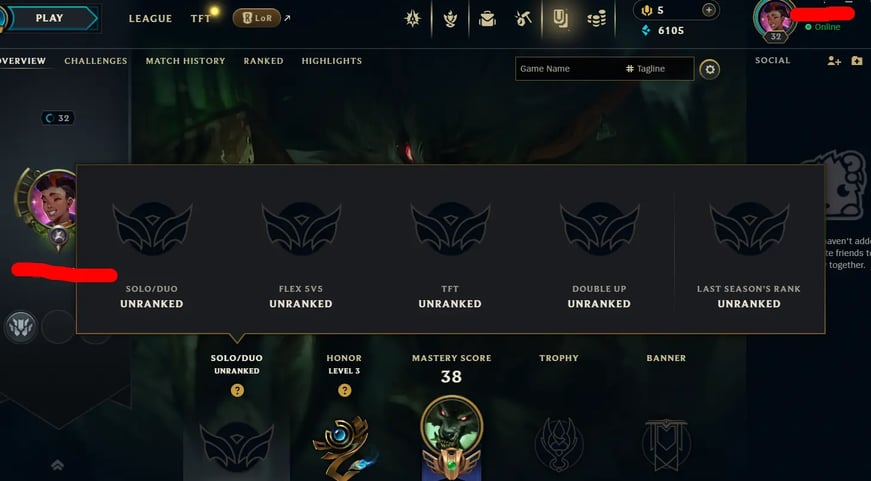Open the Collection backpack icon
The height and width of the screenshot is (481, 871).
[487, 19]
